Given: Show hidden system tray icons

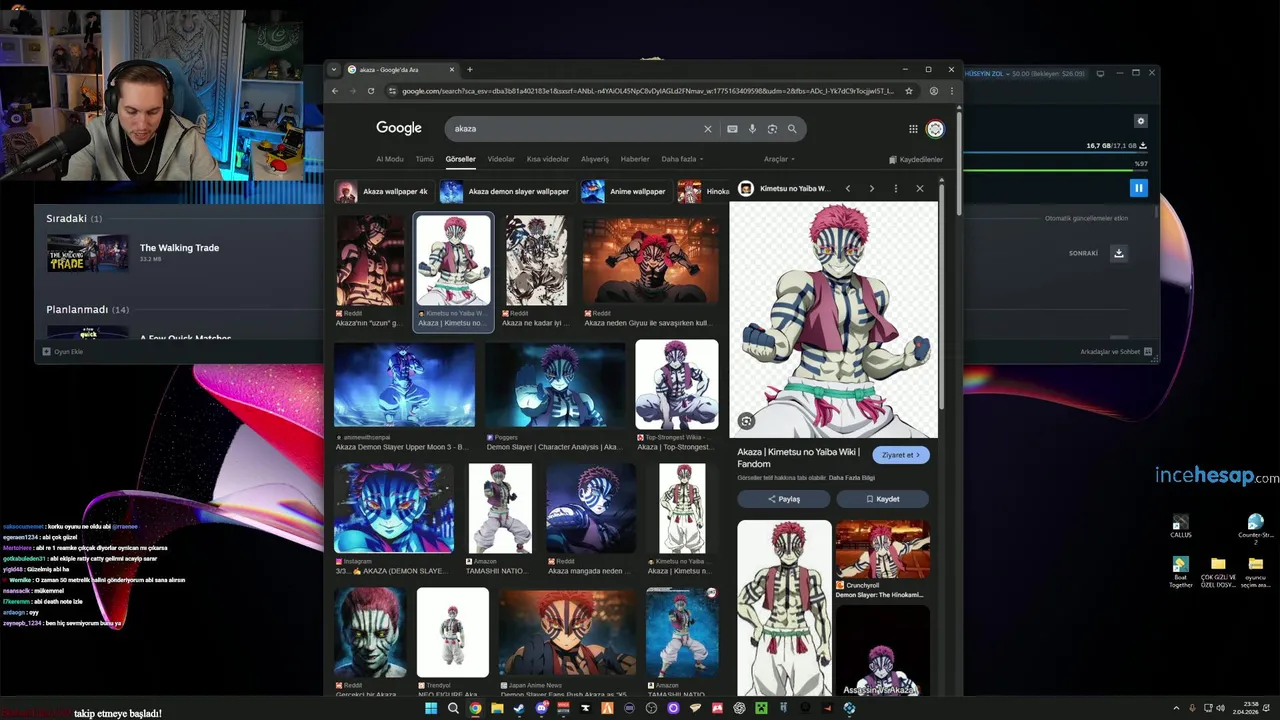Looking at the screenshot, I should 1176,708.
